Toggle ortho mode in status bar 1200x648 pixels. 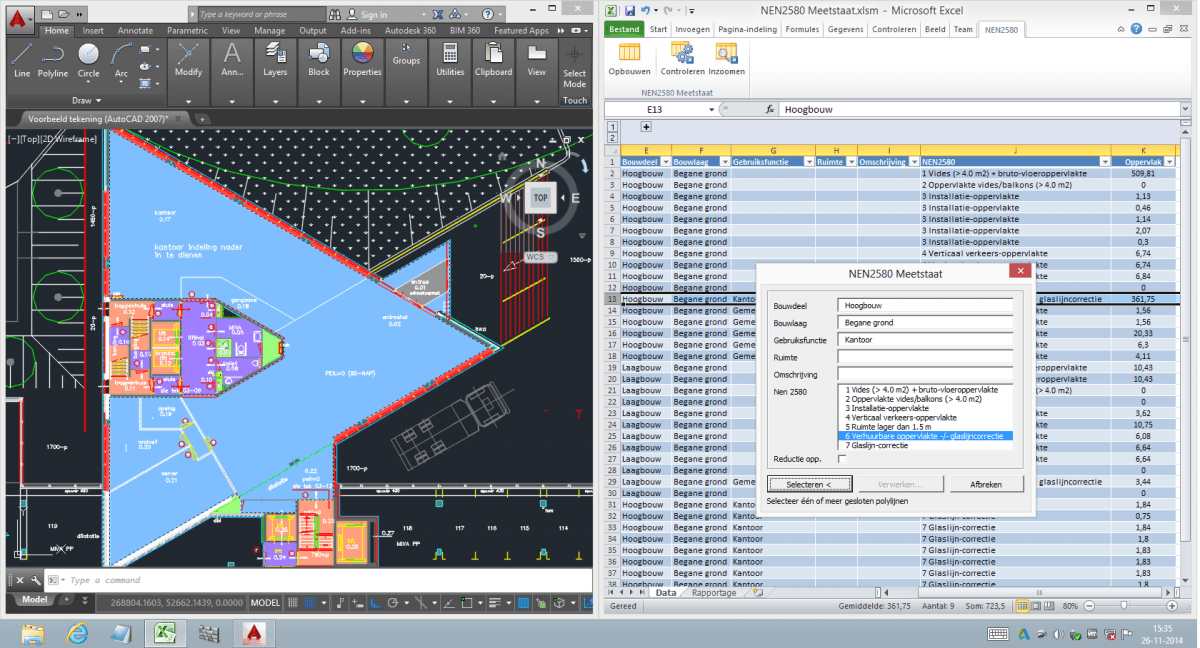pyautogui.click(x=374, y=604)
